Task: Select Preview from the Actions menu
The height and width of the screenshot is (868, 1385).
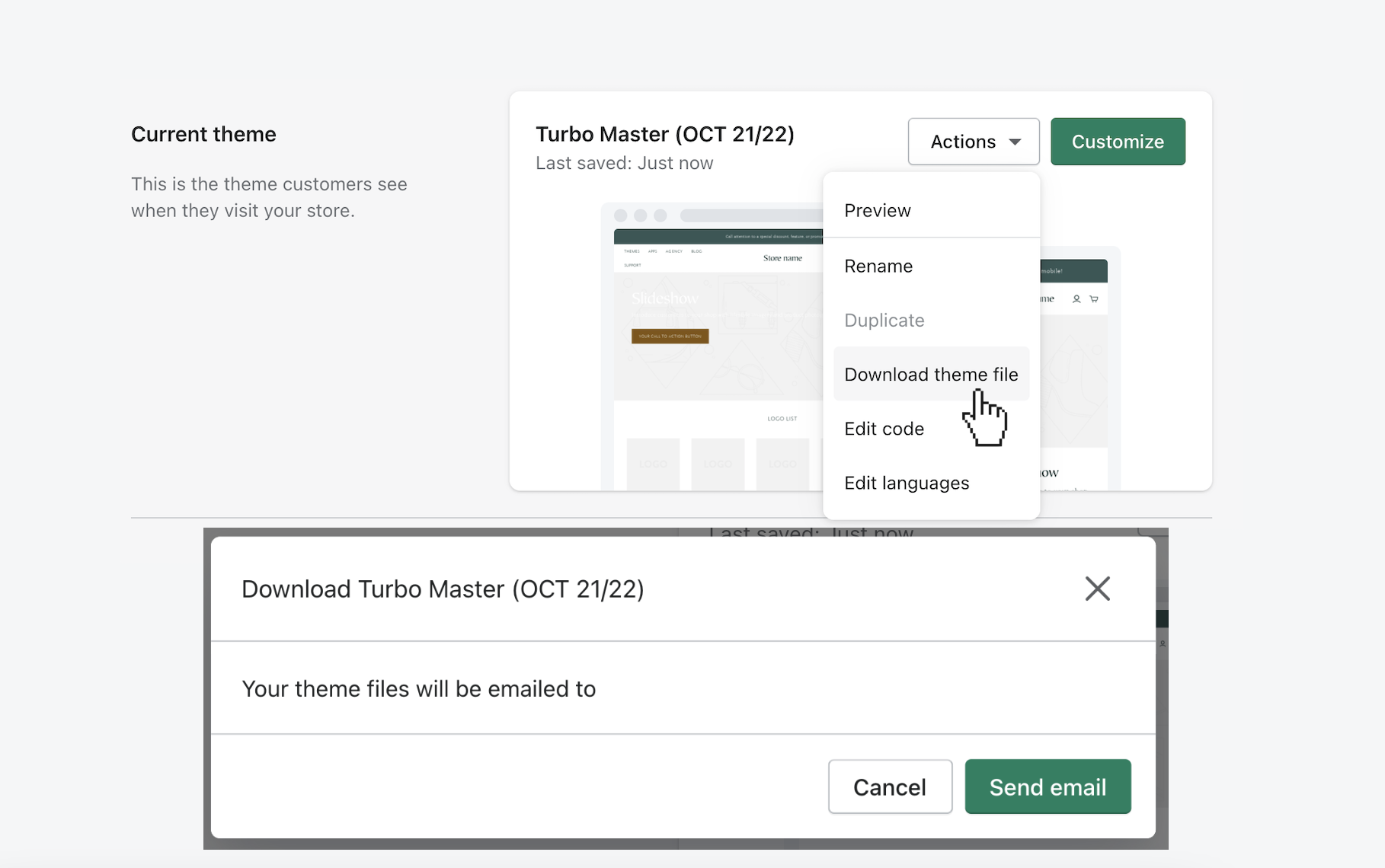Action: point(877,211)
